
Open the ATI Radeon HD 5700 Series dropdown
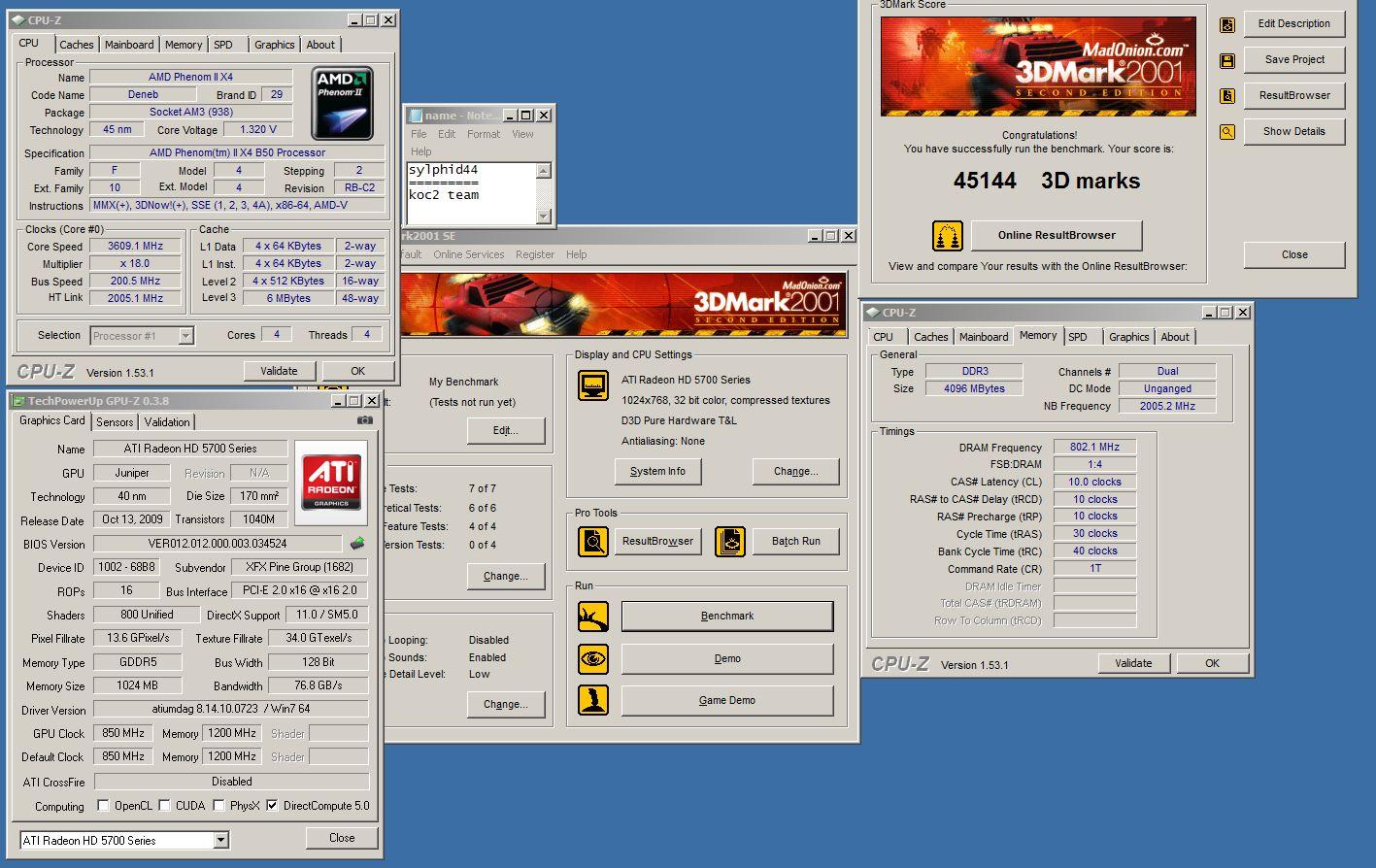(x=220, y=841)
